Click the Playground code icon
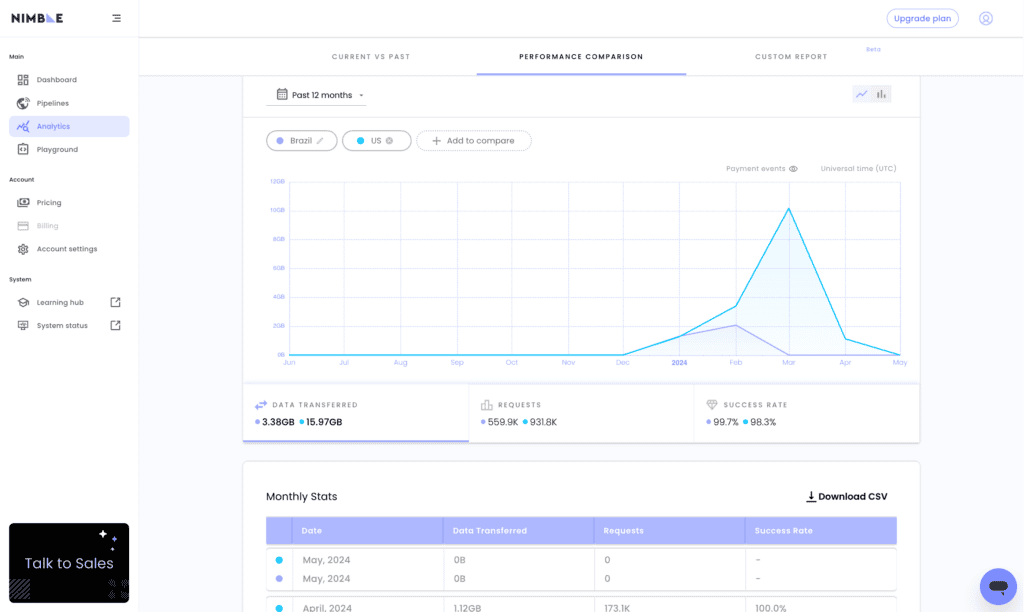 click(23, 150)
